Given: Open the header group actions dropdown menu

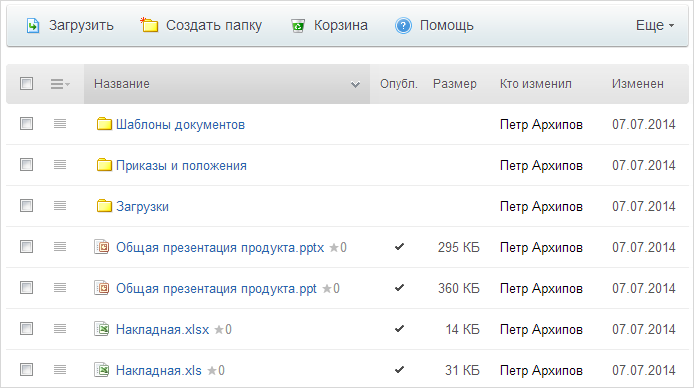Looking at the screenshot, I should tap(60, 84).
